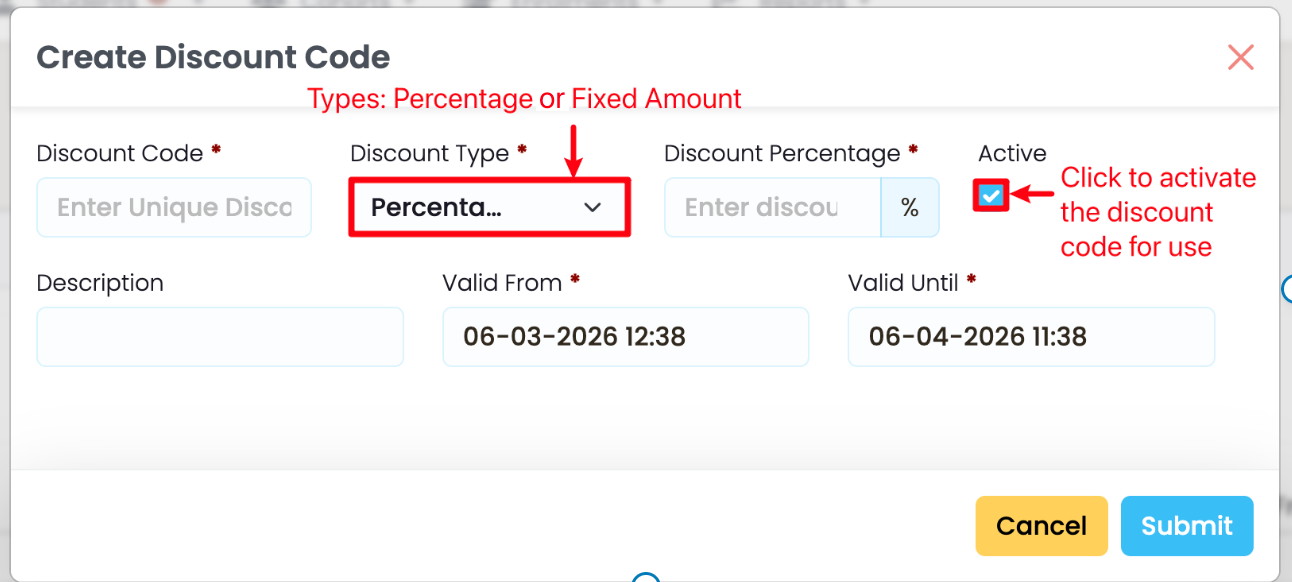Click the Valid From field label
The height and width of the screenshot is (582, 1292).
502,283
